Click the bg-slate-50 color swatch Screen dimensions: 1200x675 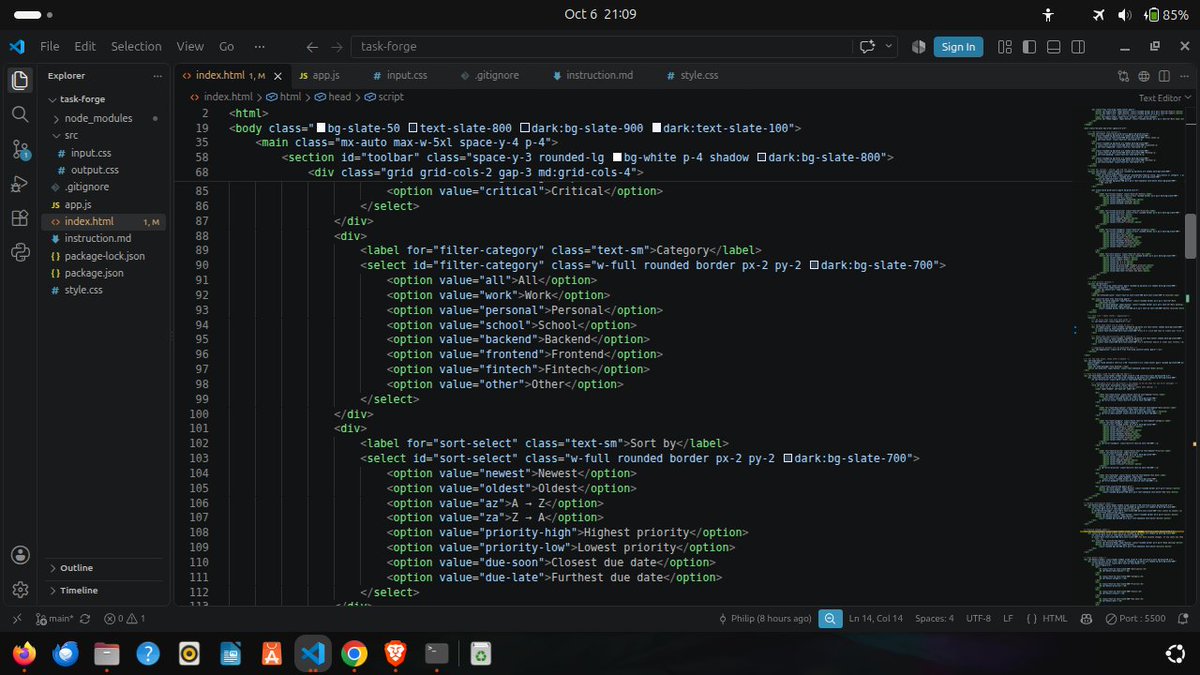pos(322,128)
